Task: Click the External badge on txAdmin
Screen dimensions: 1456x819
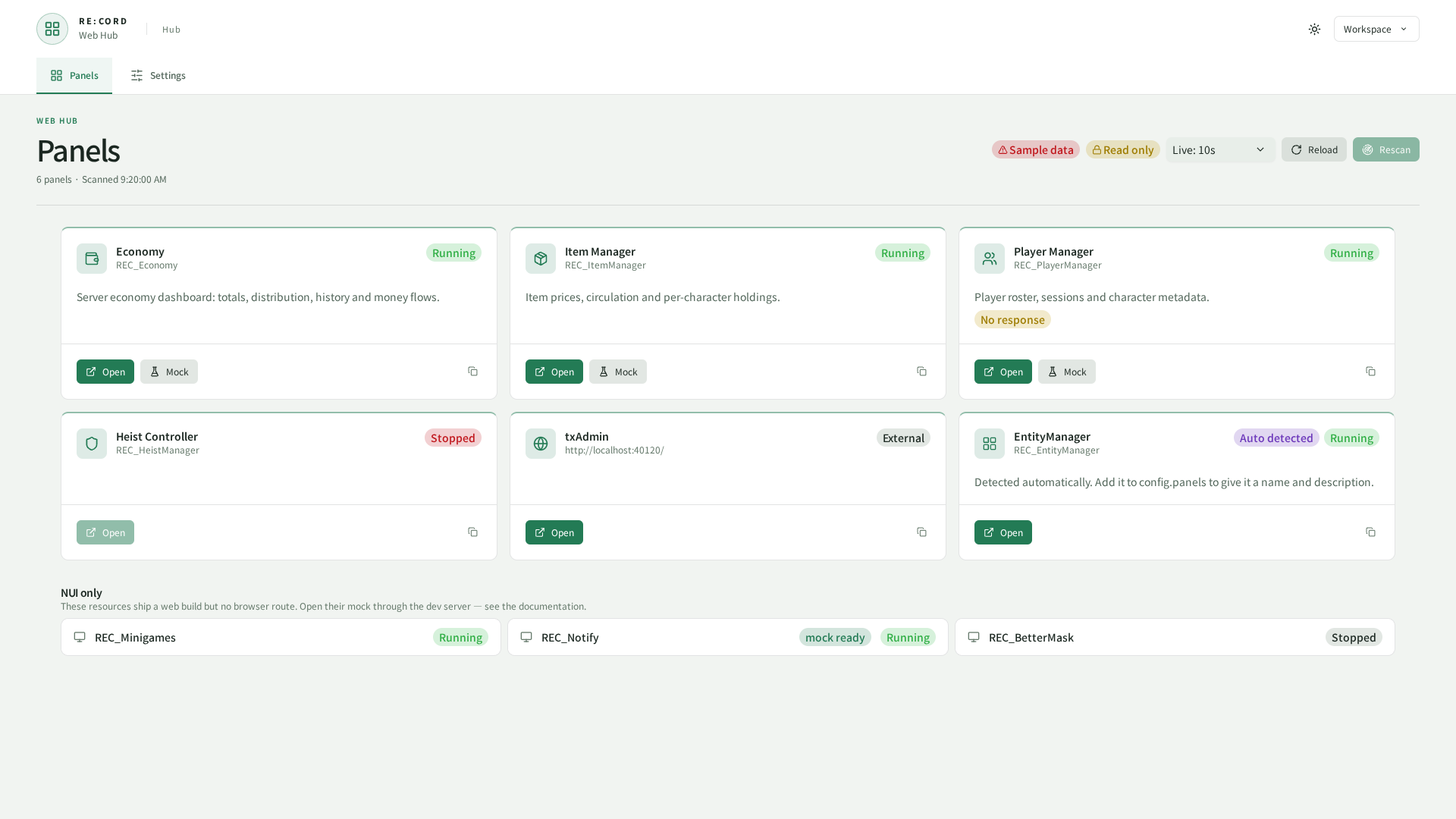Action: [903, 438]
